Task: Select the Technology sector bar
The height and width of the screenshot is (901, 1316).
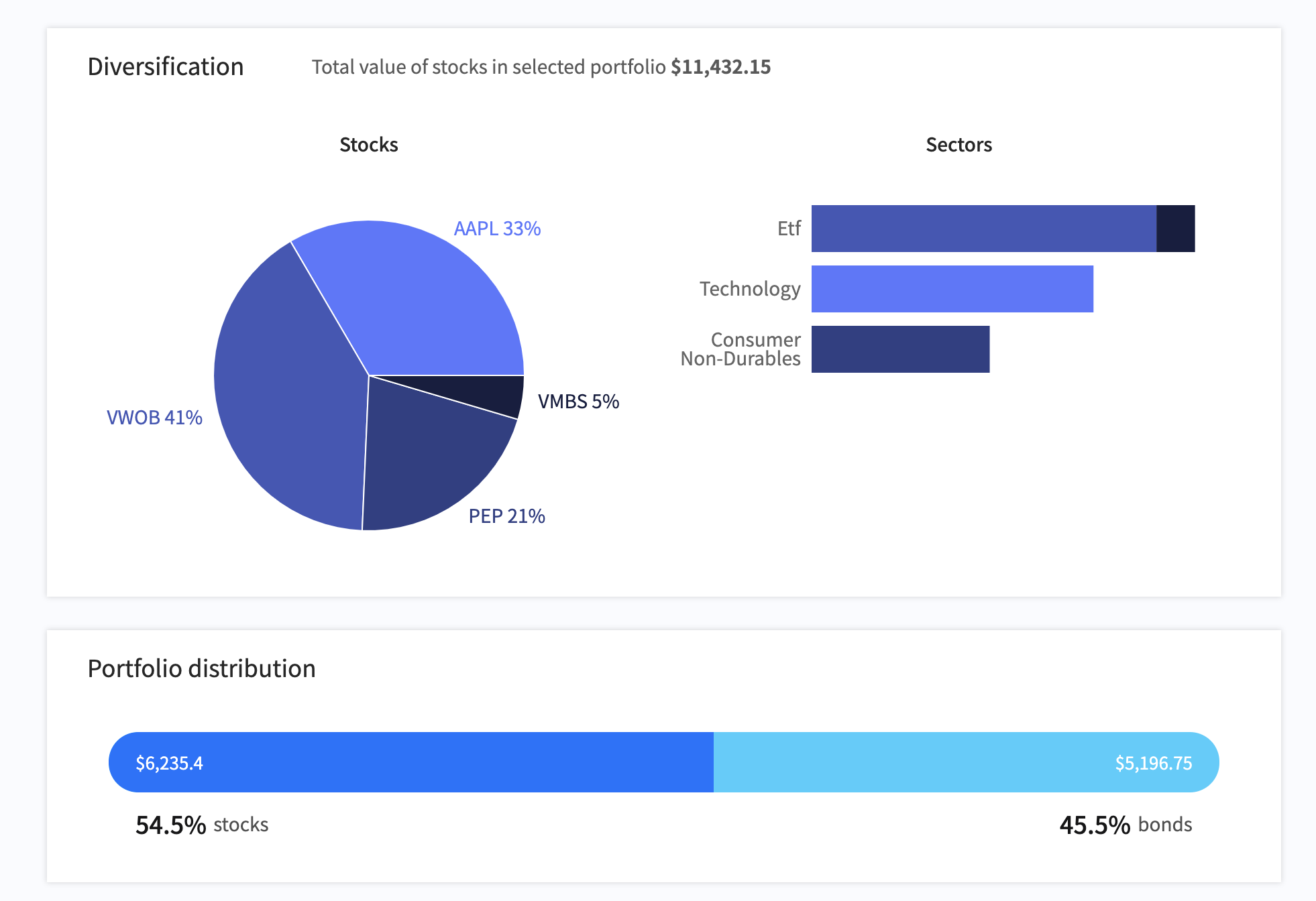Action: pyautogui.click(x=952, y=289)
